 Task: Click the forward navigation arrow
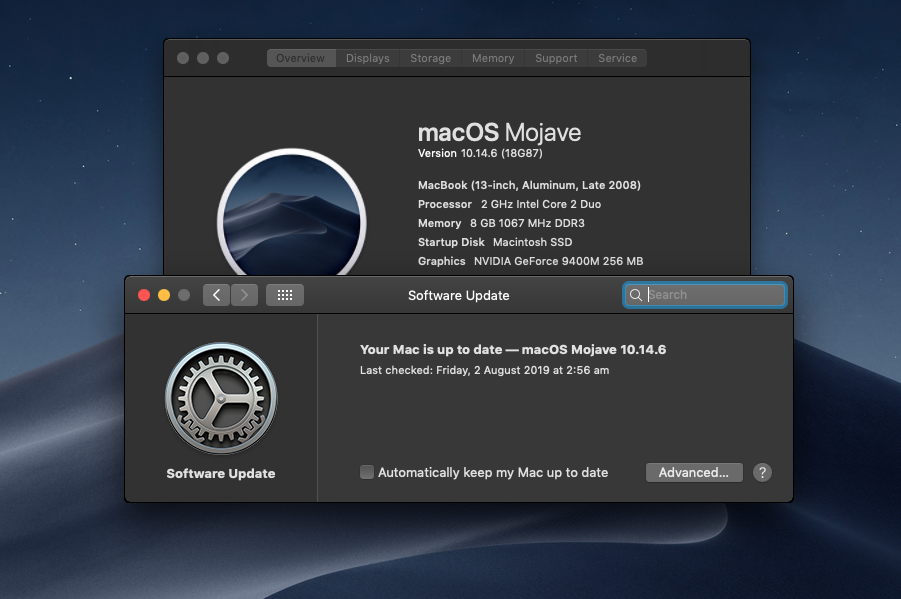point(244,295)
